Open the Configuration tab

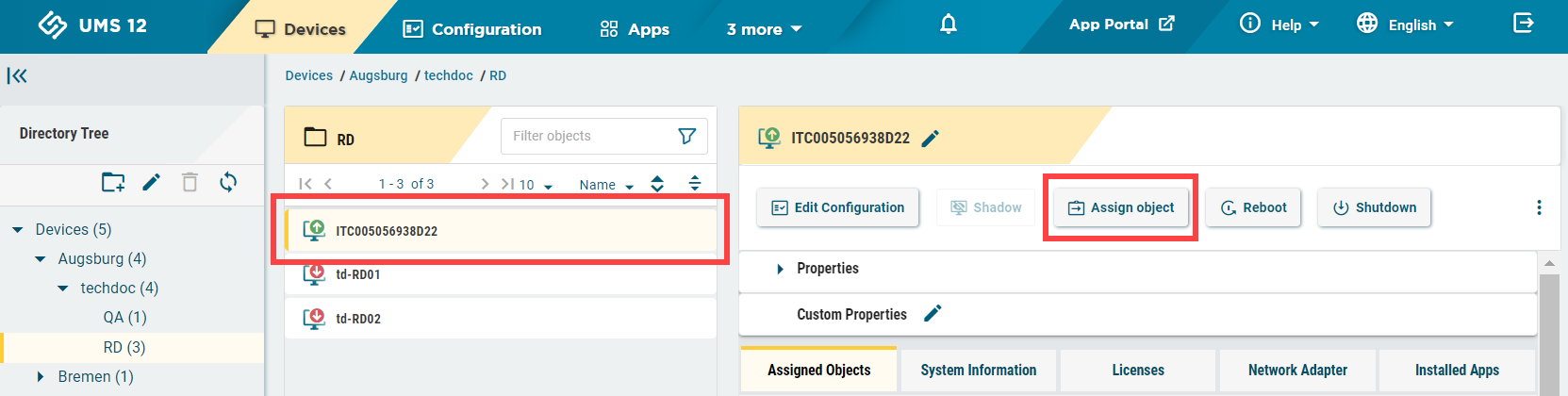[x=472, y=29]
